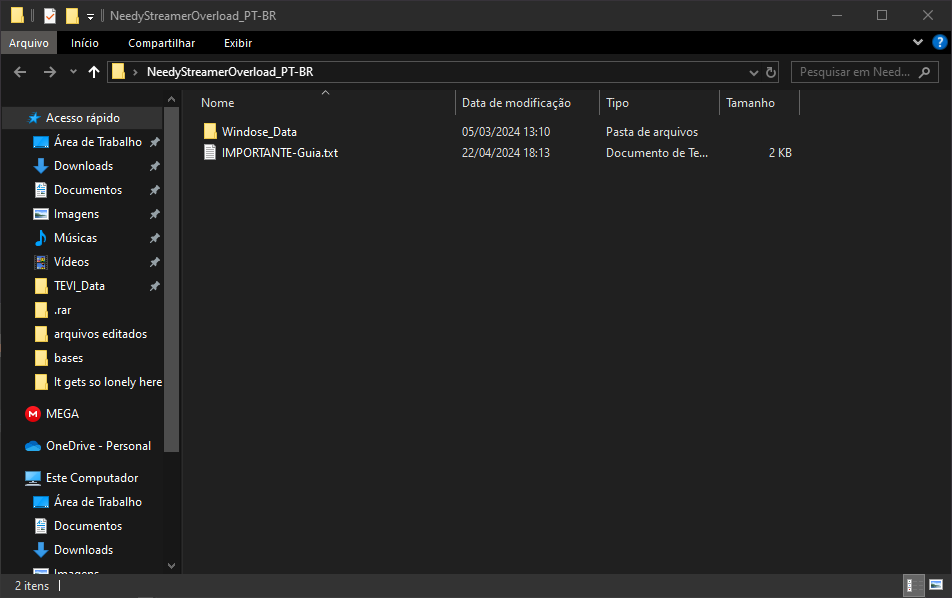Sort by Data de modificação column

(x=516, y=103)
